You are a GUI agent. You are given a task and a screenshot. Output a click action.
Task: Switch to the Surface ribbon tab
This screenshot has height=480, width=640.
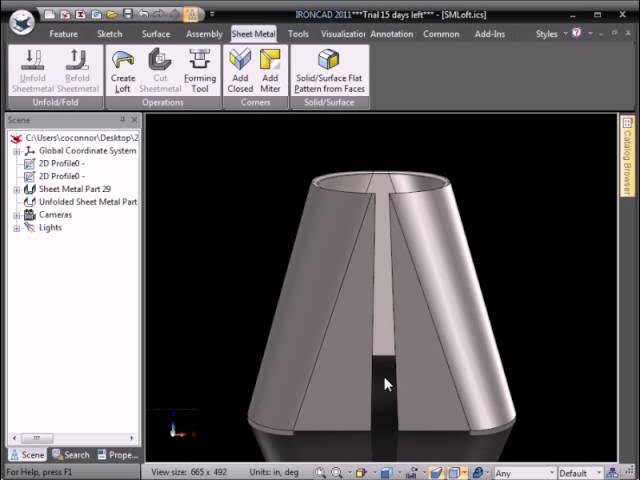[x=156, y=34]
